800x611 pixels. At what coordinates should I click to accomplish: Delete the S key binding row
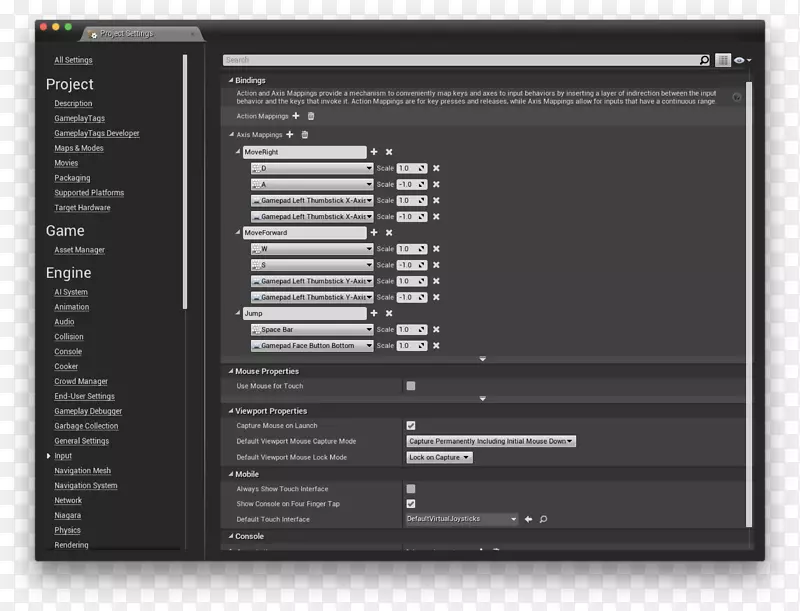coord(436,265)
